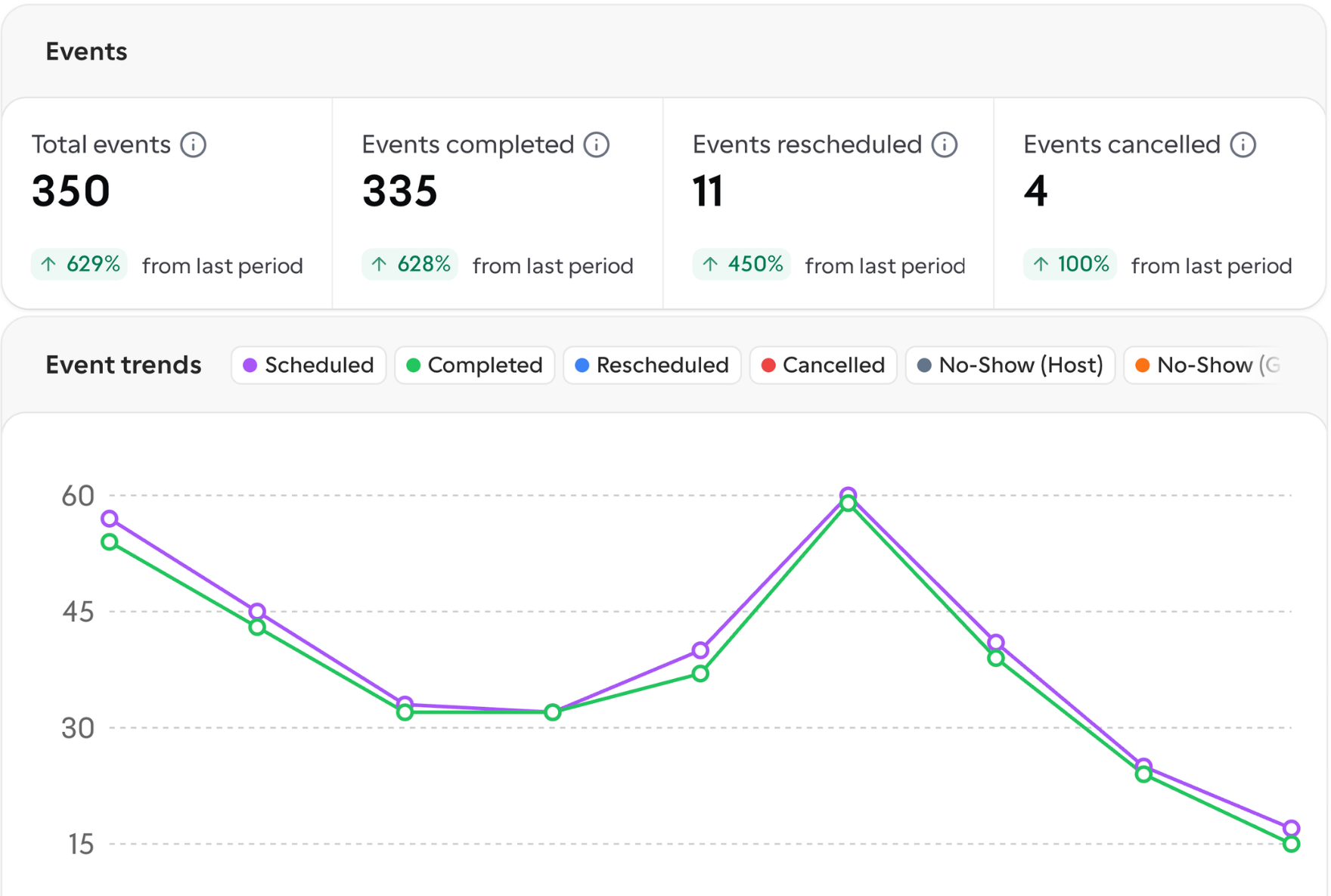This screenshot has height=896, width=1331.
Task: Click the Events rescheduled info icon
Action: tap(945, 144)
